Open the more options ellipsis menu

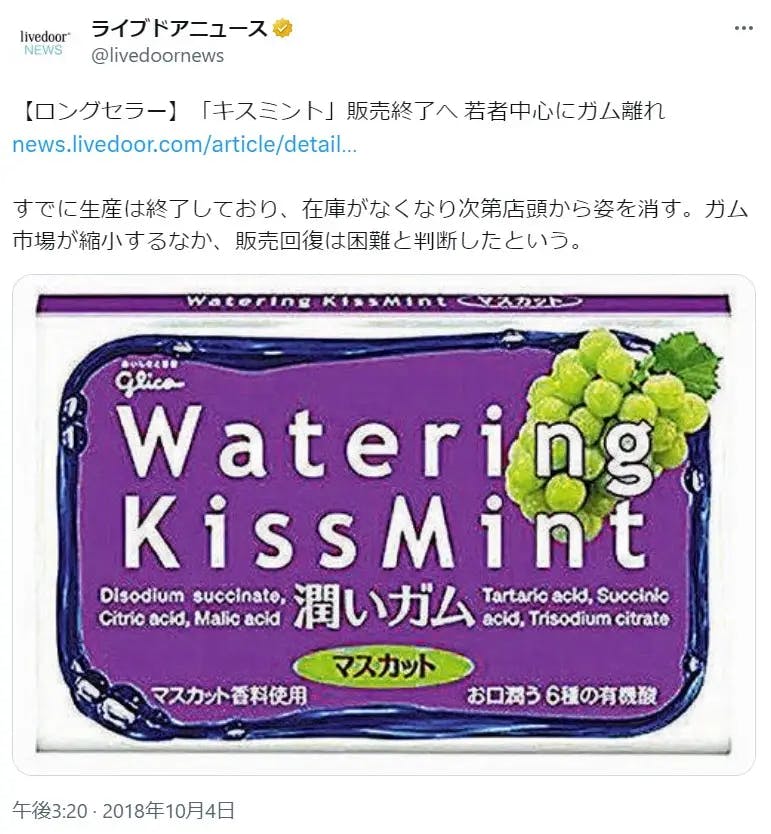click(x=743, y=28)
